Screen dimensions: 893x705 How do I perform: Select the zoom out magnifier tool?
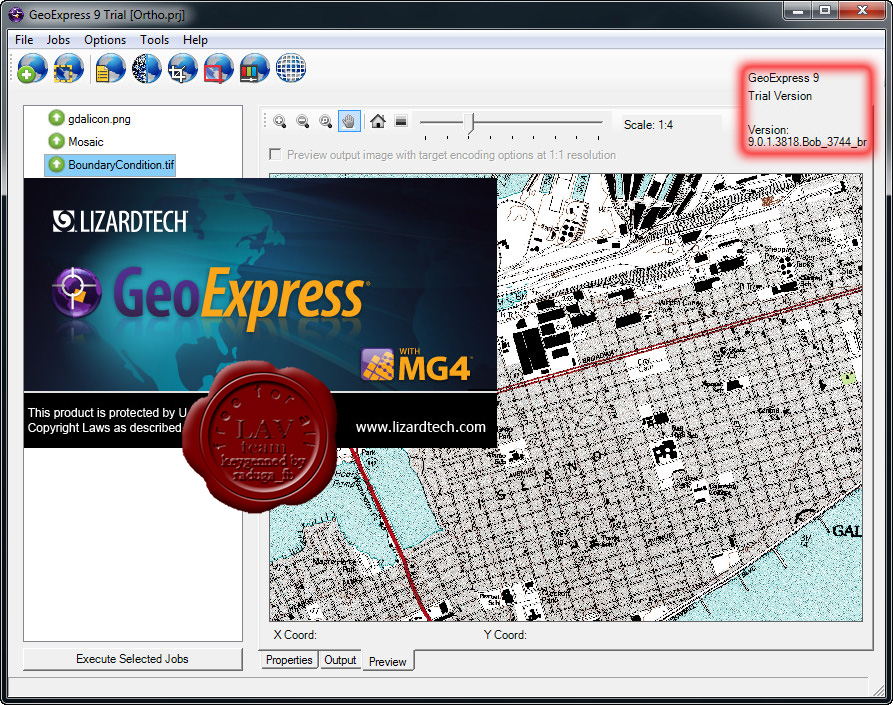pos(303,121)
